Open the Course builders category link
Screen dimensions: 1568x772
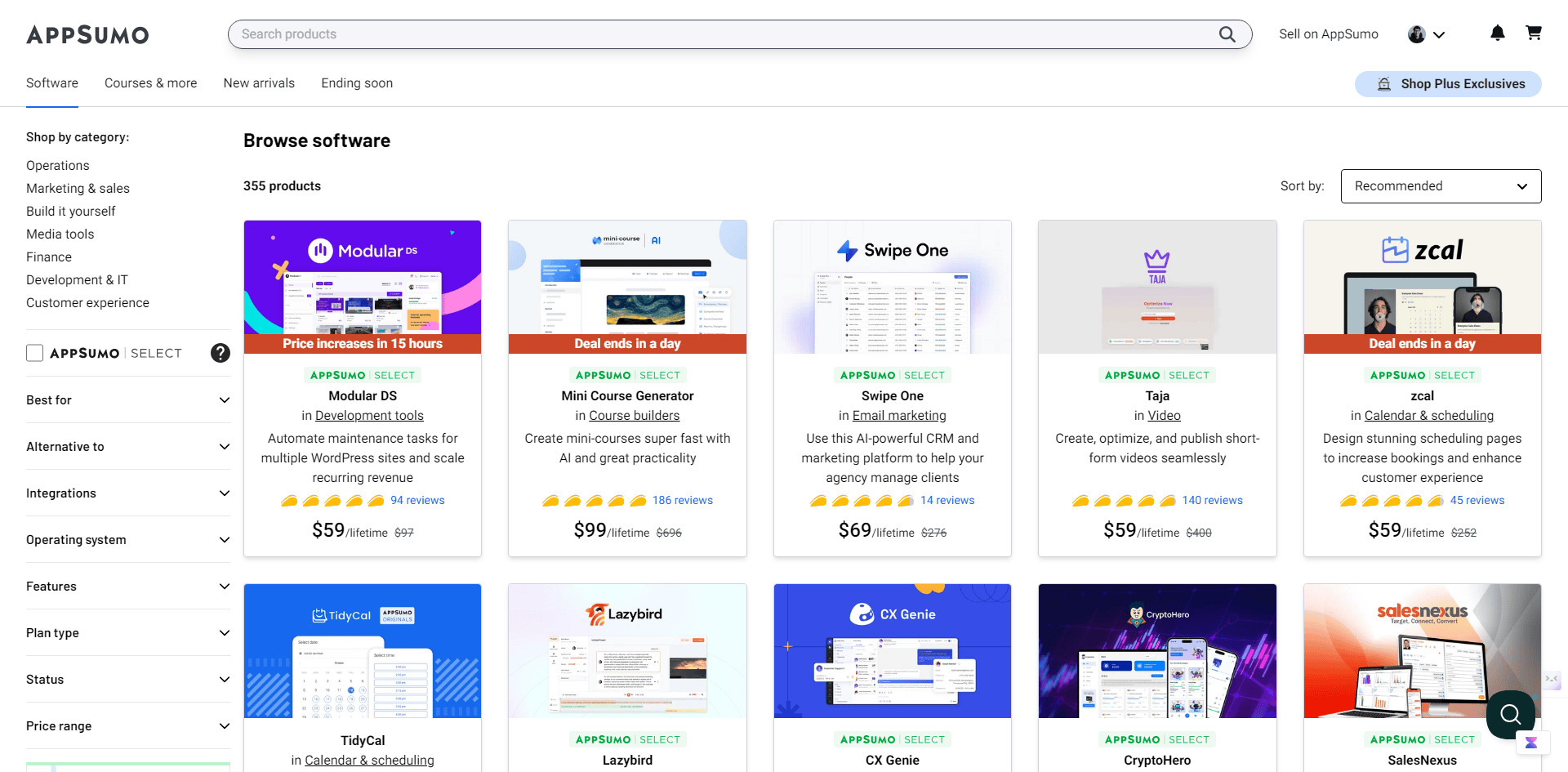pos(635,416)
